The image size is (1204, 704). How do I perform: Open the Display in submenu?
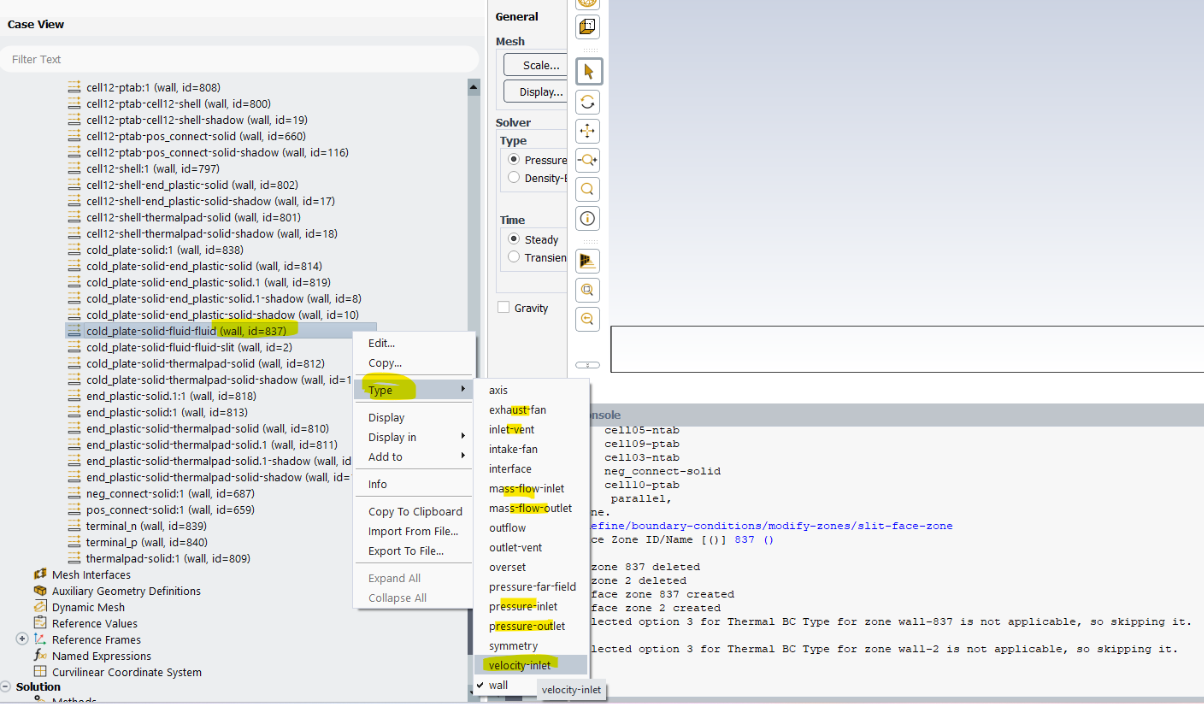415,437
